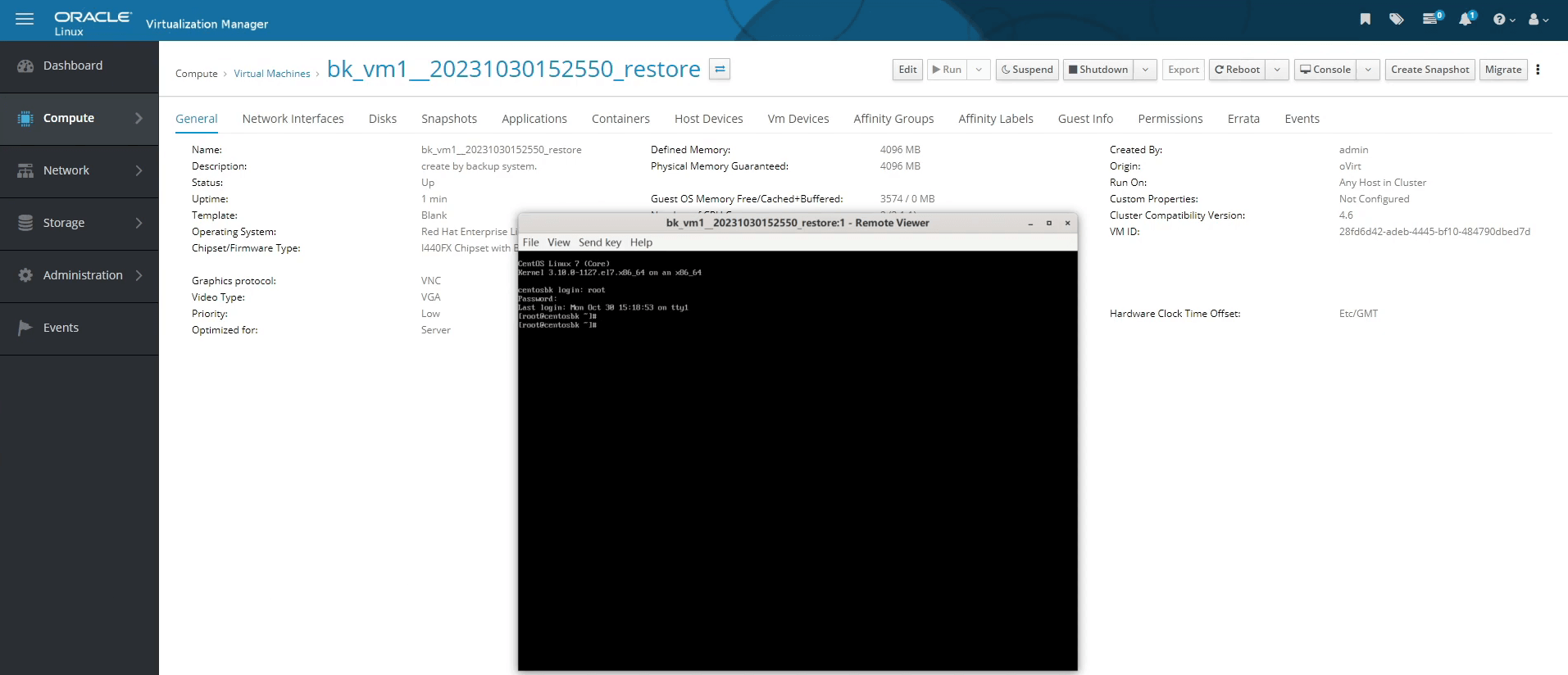Expand the Compute submenu chevron

[x=139, y=118]
